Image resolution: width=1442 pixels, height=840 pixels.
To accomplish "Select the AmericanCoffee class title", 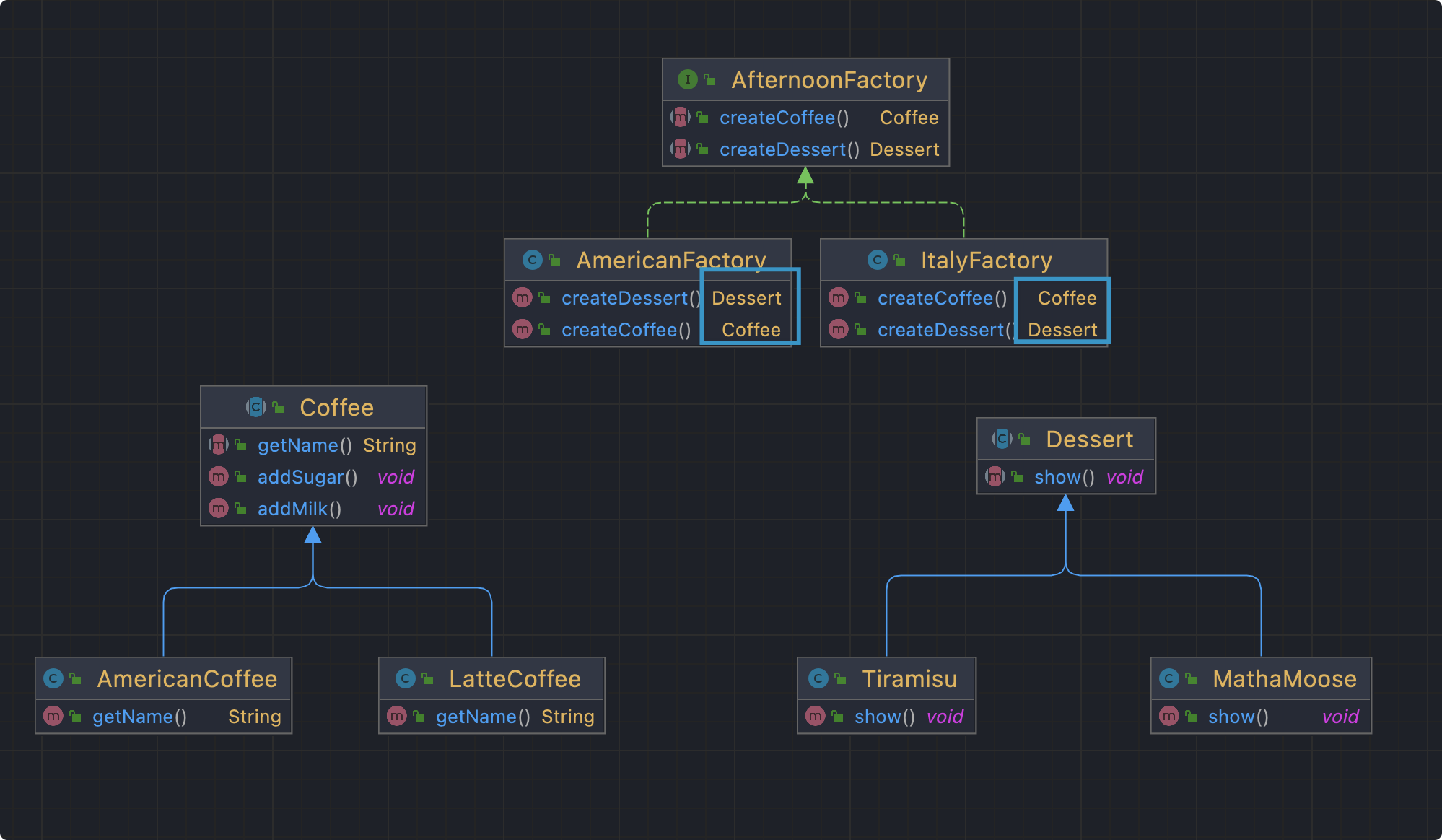I will 187,679.
